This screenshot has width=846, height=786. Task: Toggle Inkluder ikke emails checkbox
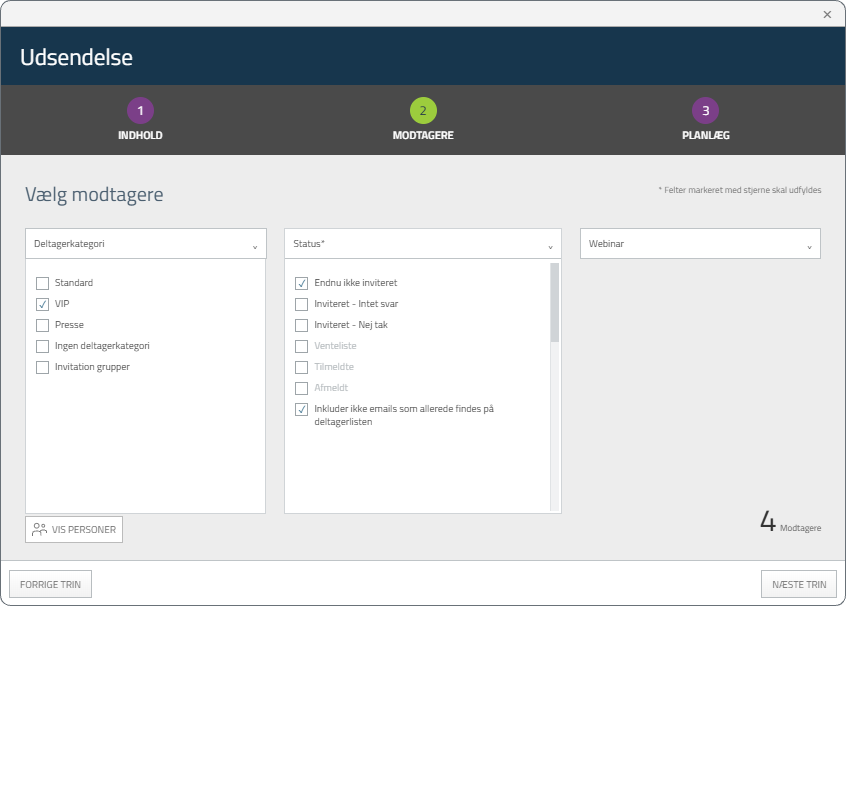(x=302, y=409)
